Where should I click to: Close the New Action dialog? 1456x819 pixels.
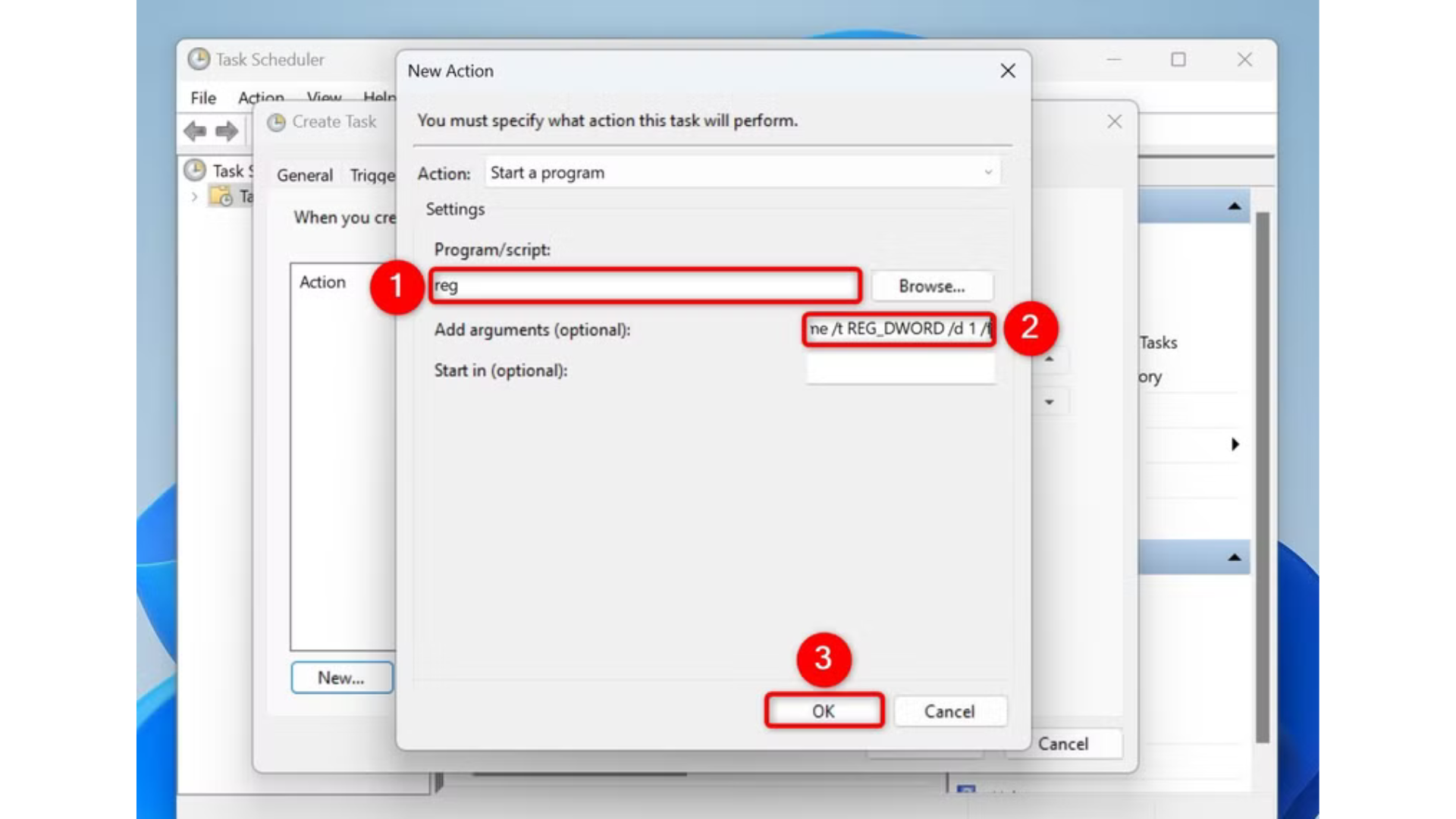tap(1007, 71)
